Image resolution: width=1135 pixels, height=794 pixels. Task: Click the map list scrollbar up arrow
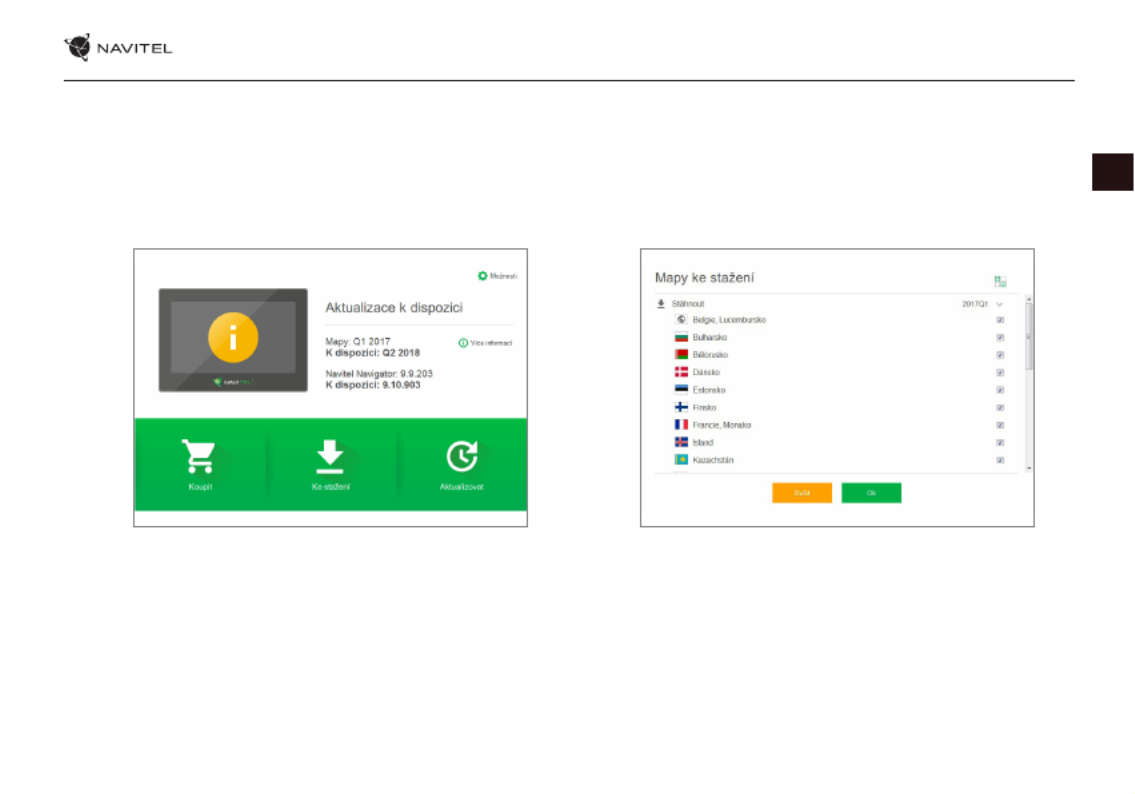tap(1029, 299)
